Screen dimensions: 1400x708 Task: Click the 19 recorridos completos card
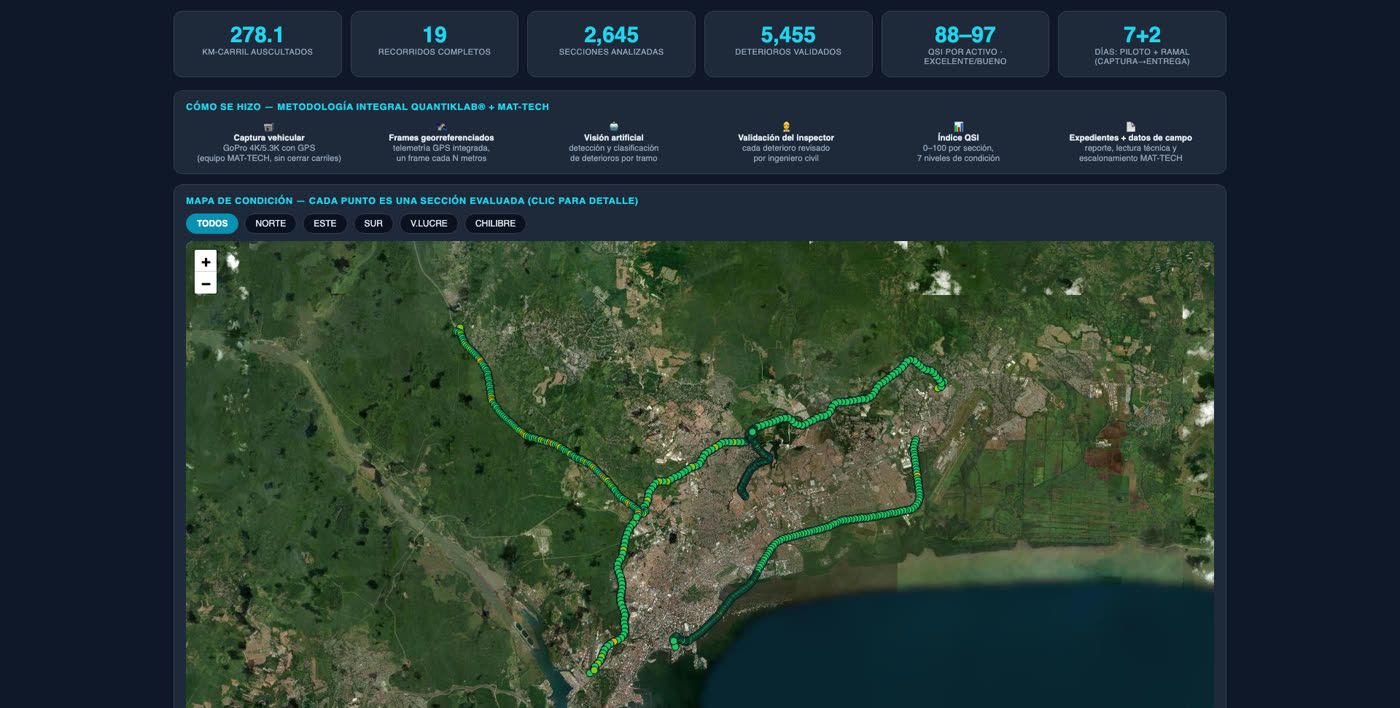434,44
